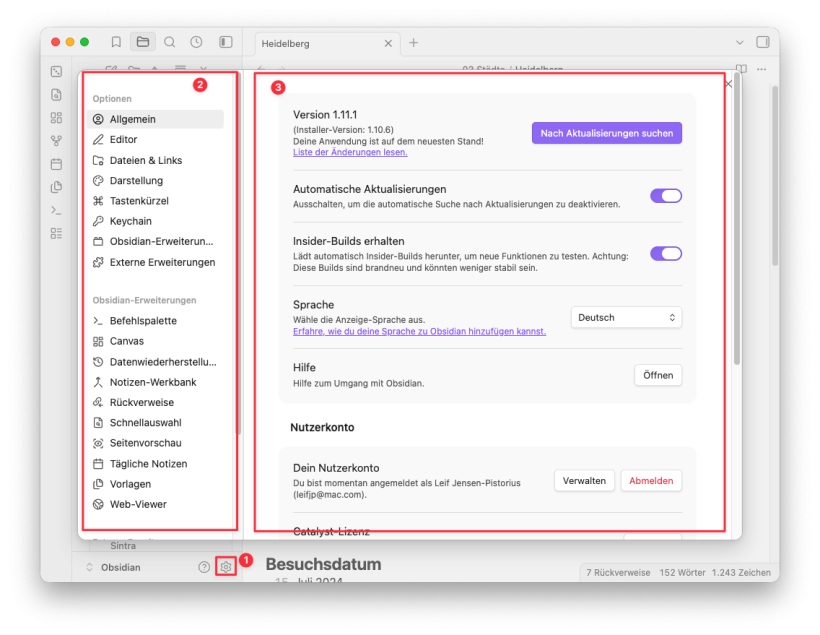Open the Sprache dropdown showing Deutsch
Image resolution: width=820 pixels, height=635 pixels.
click(626, 317)
